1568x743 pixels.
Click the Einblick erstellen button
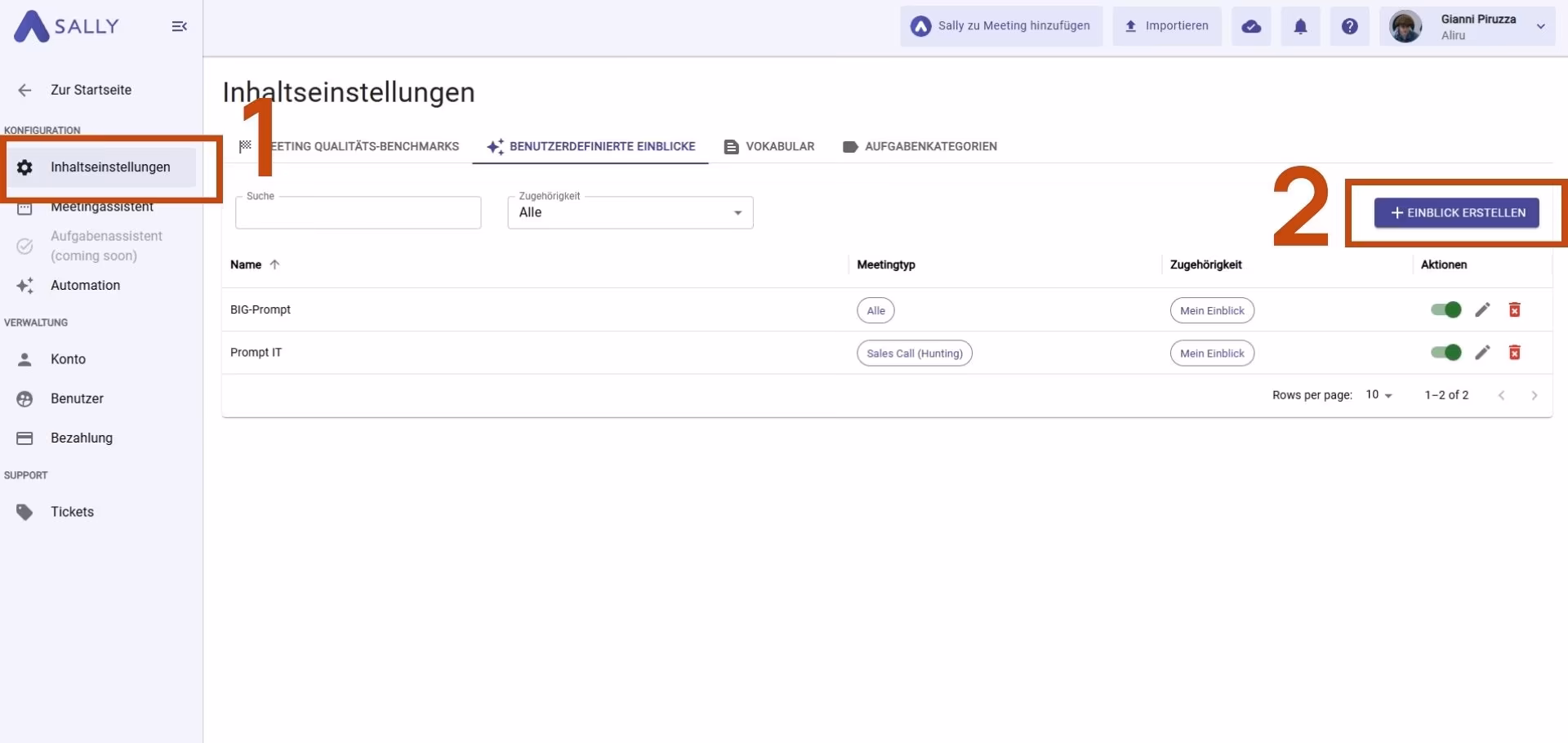tap(1456, 212)
